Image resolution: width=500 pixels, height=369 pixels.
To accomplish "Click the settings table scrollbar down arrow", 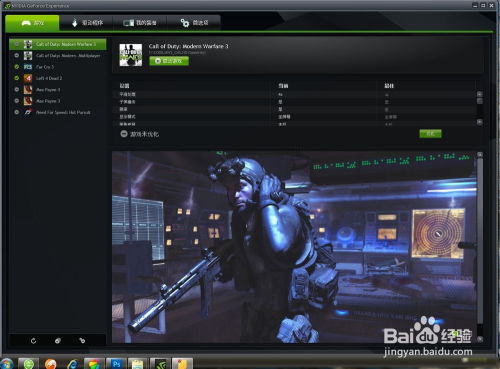I will [480, 122].
